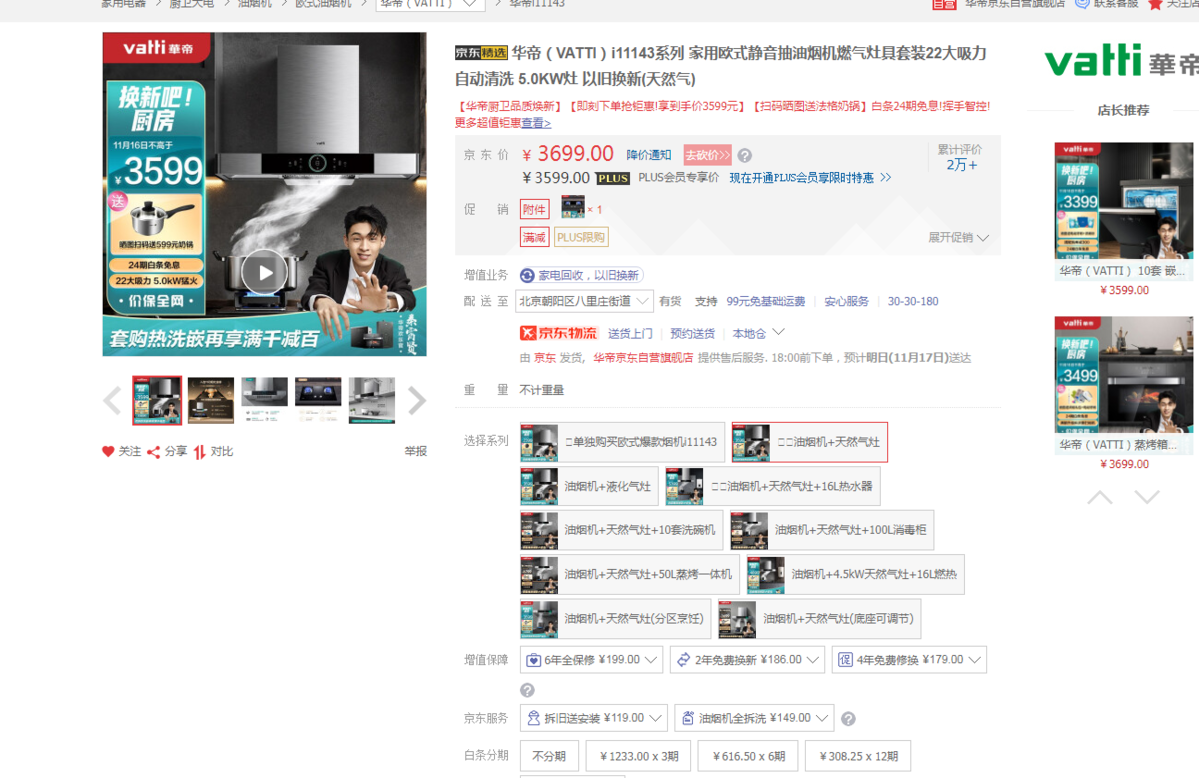
Task: Click the 对比 compare icon
Action: click(200, 452)
